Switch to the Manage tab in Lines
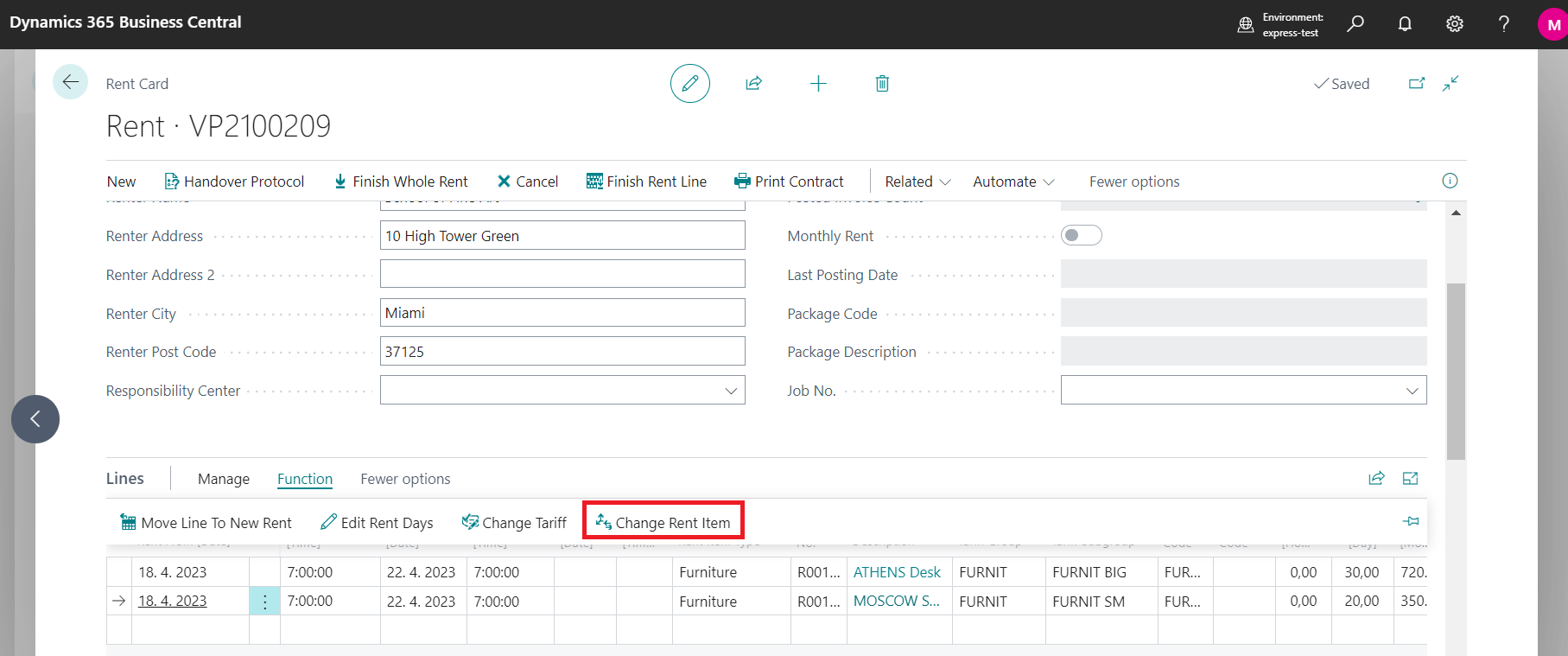Viewport: 1568px width, 656px height. point(223,479)
